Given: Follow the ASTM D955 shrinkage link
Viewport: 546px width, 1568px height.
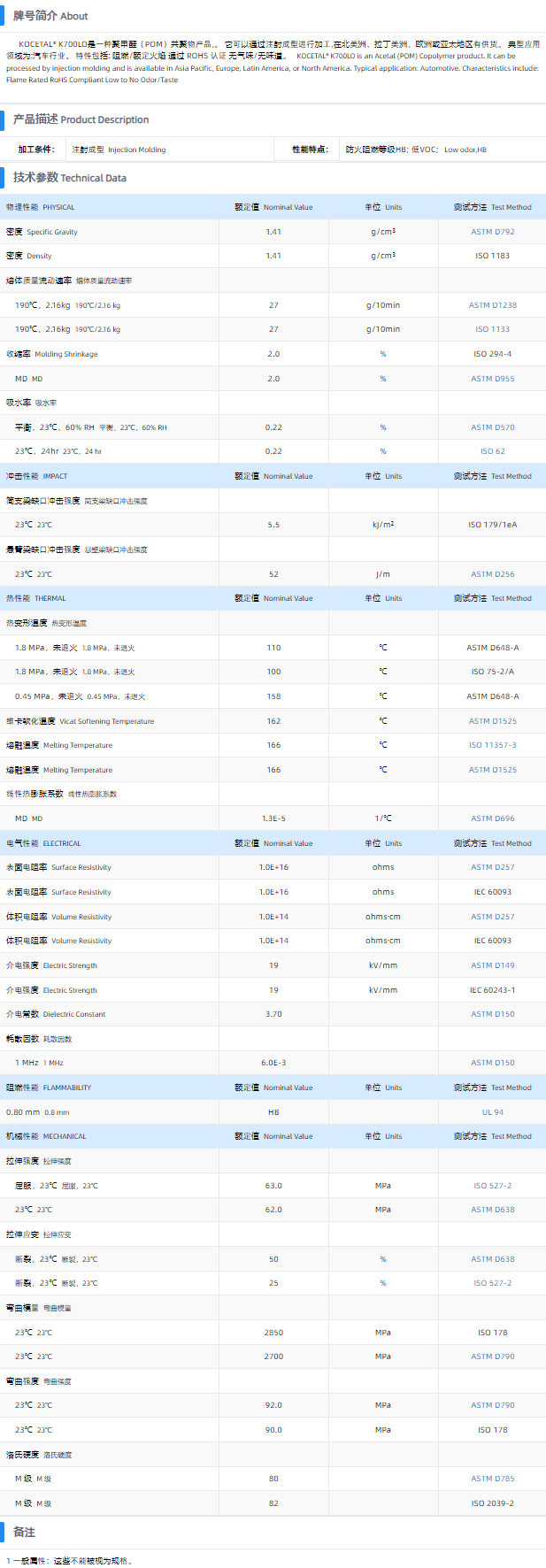Looking at the screenshot, I should click(492, 379).
